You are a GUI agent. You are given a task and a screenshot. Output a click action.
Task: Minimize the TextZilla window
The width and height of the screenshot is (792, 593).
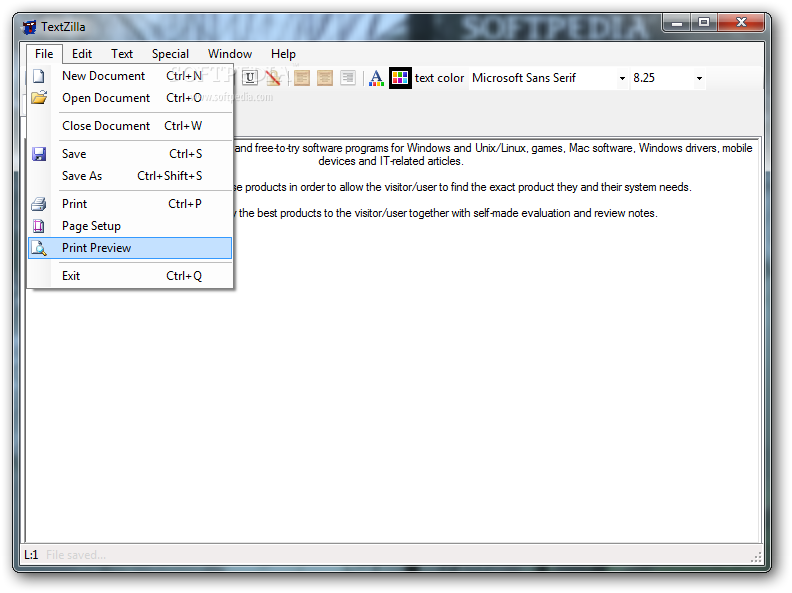pos(677,23)
